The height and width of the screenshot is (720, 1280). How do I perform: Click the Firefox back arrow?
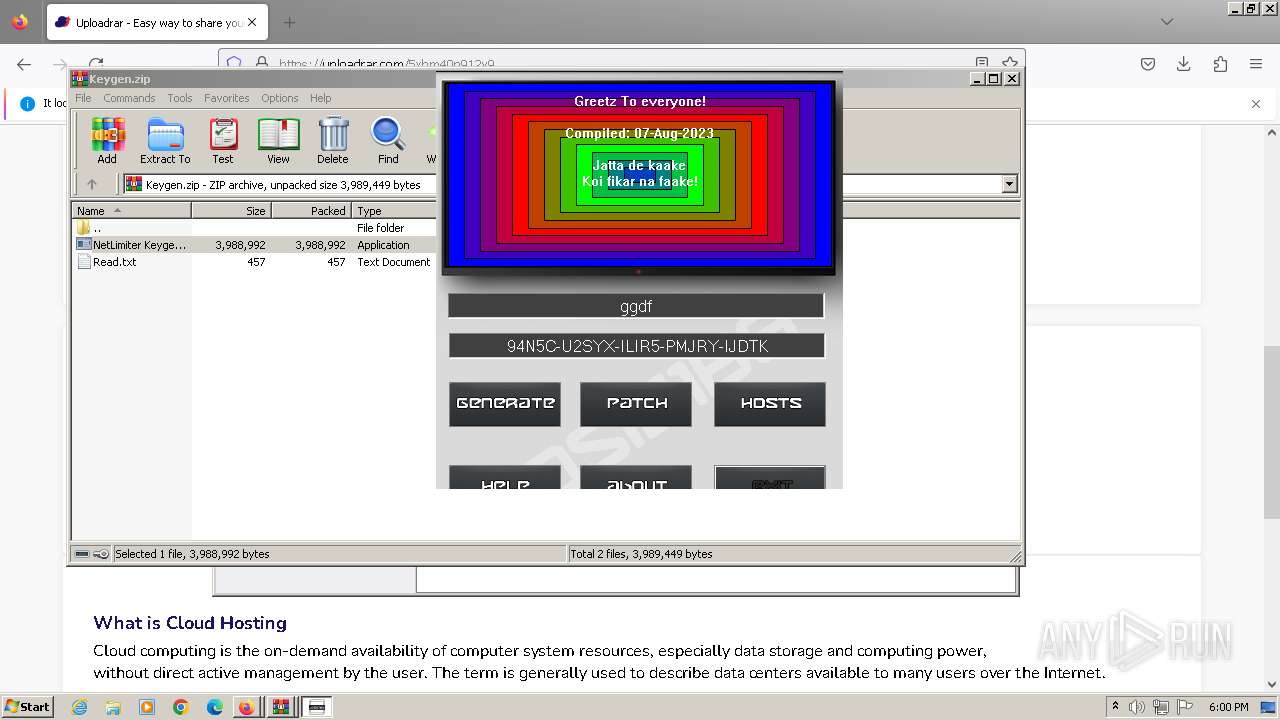24,64
